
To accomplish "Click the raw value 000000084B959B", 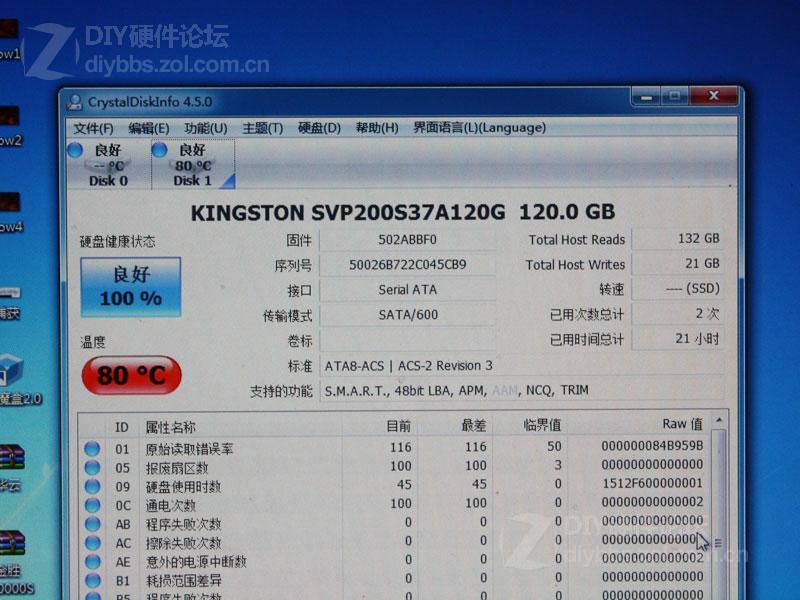I will 652,446.
